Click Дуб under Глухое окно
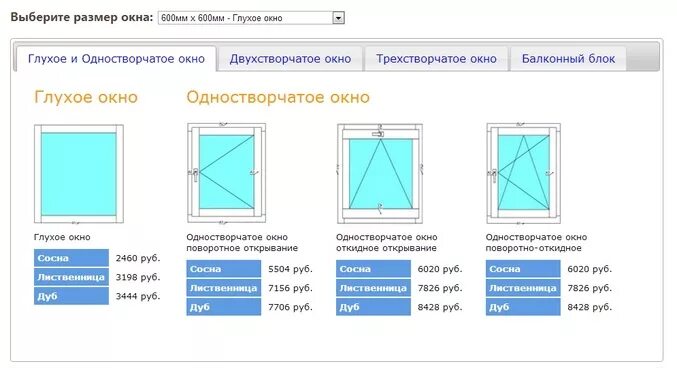The width and height of the screenshot is (677, 368). tap(71, 296)
